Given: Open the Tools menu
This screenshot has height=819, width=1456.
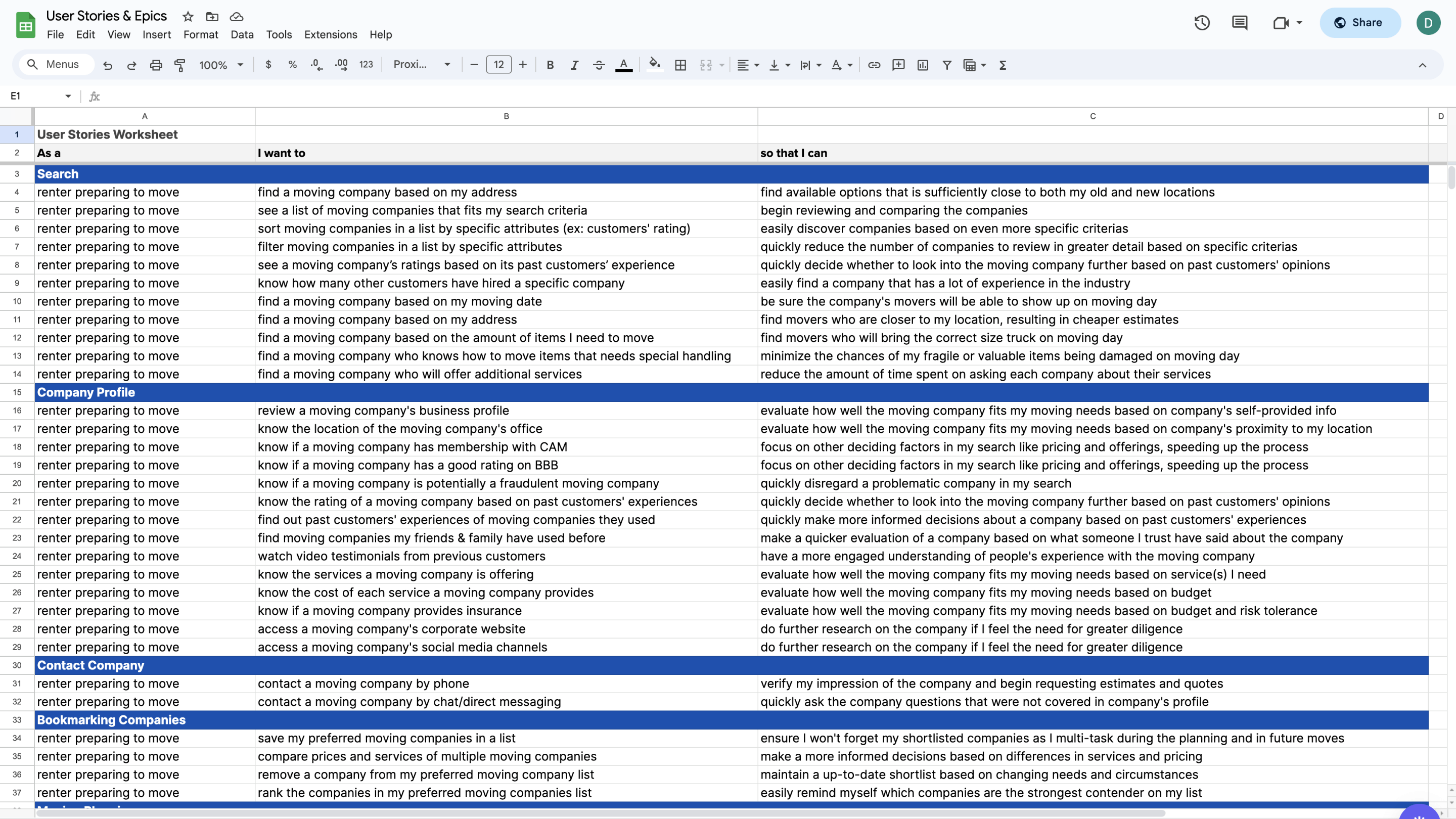Looking at the screenshot, I should click(279, 34).
